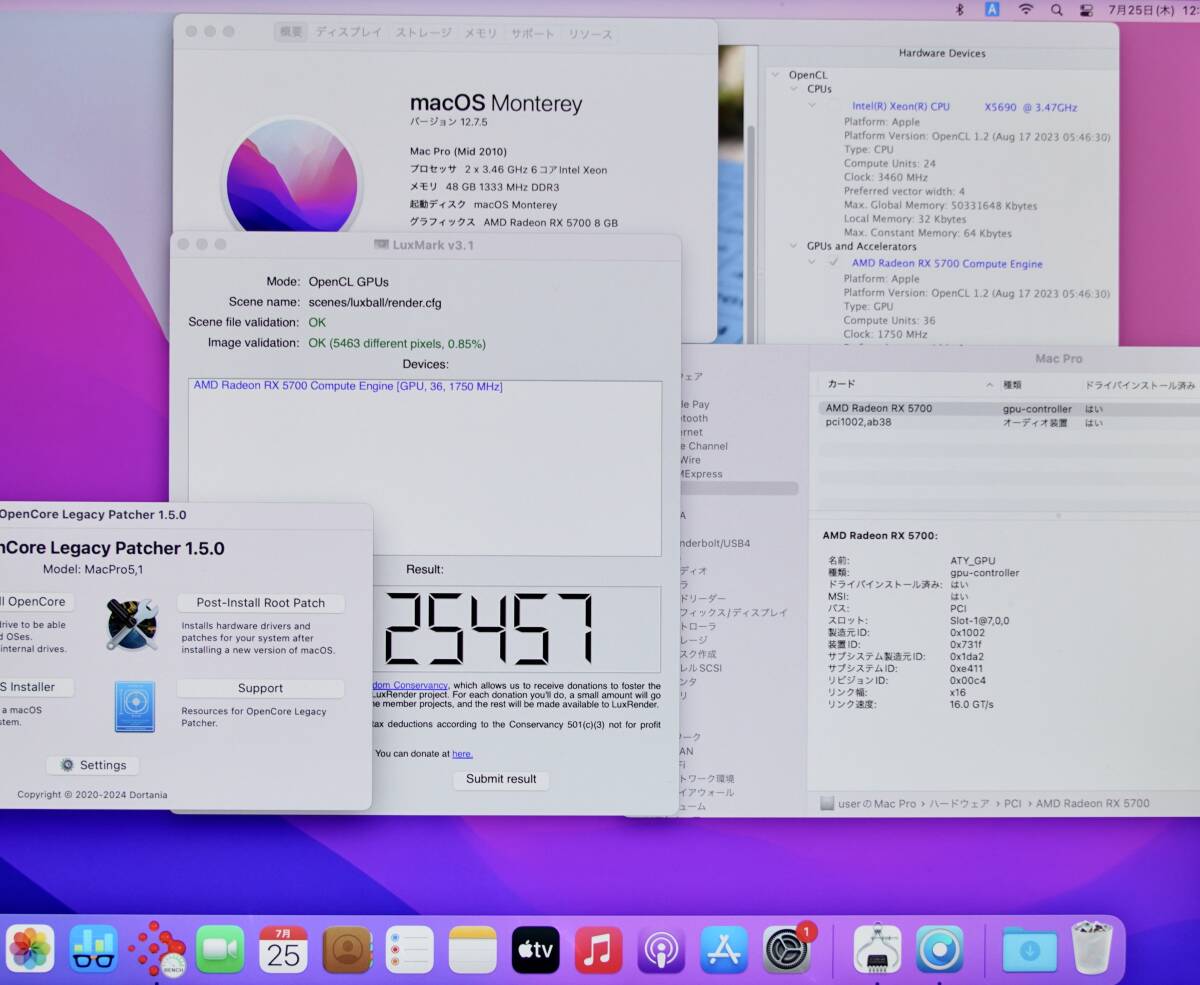This screenshot has width=1200, height=985.
Task: Collapse GPUs and Accelerators node
Action: click(x=794, y=246)
